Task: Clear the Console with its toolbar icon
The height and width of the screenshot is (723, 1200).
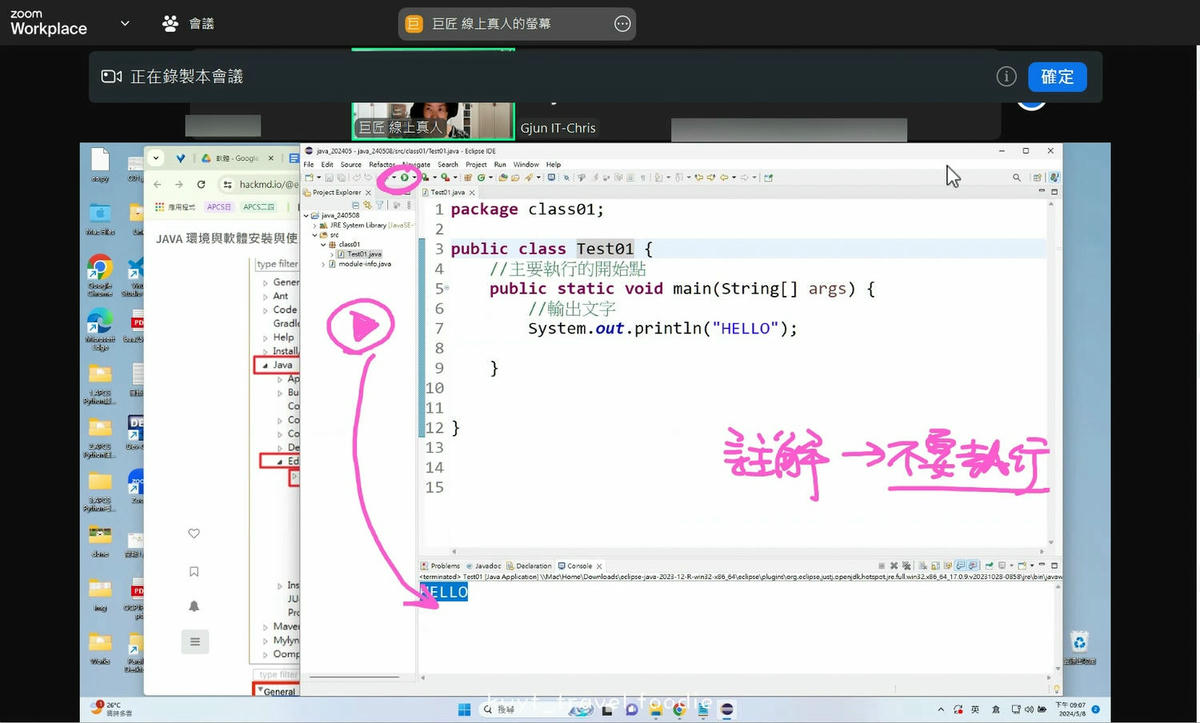Action: 921,566
